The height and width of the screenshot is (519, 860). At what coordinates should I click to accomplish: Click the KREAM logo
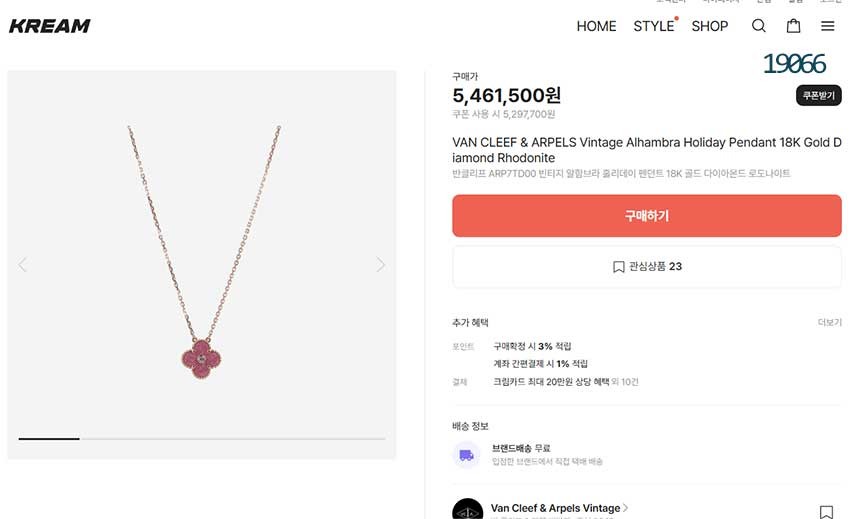coord(50,26)
